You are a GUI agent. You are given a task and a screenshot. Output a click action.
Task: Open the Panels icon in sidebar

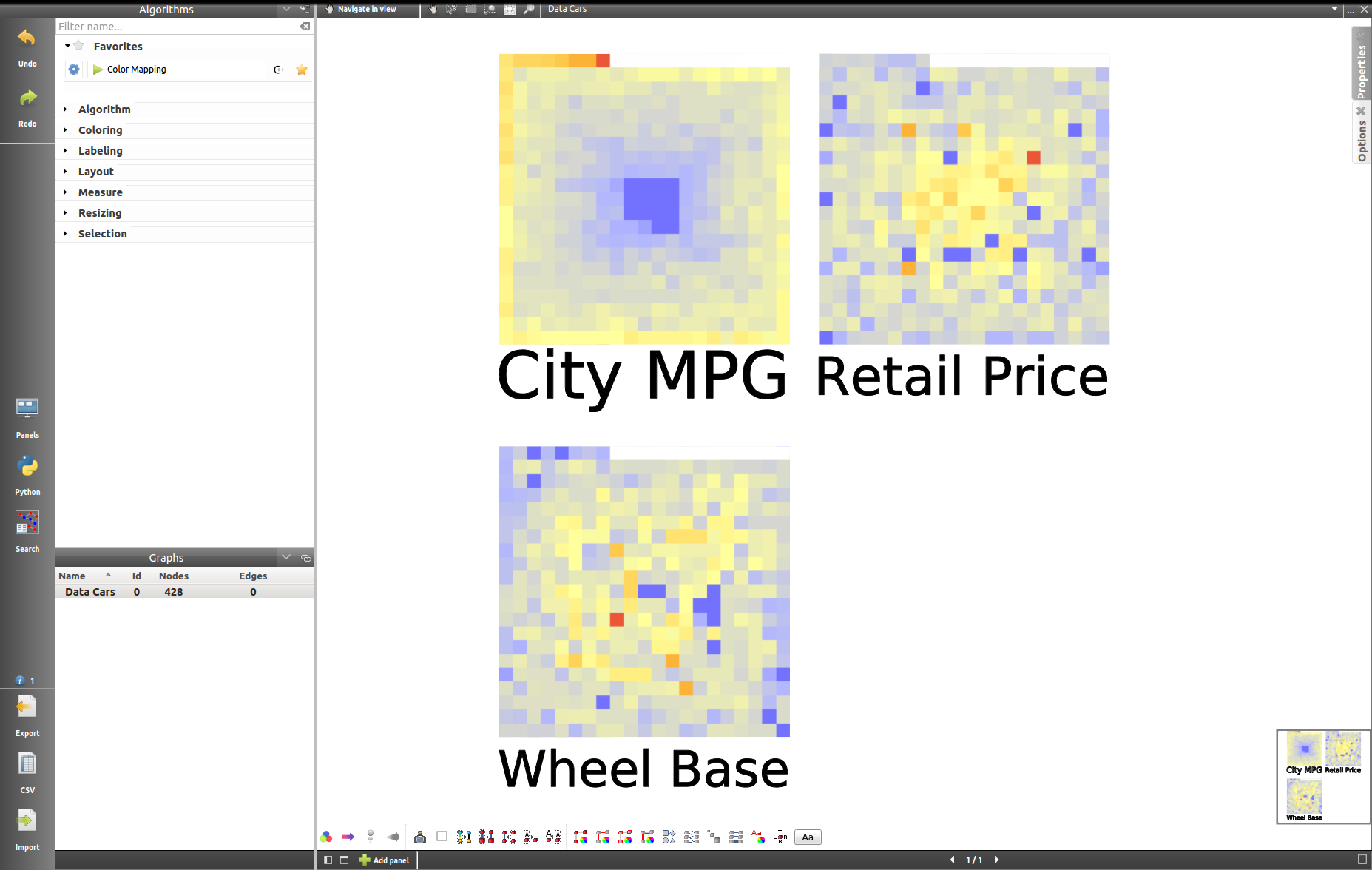pyautogui.click(x=27, y=408)
